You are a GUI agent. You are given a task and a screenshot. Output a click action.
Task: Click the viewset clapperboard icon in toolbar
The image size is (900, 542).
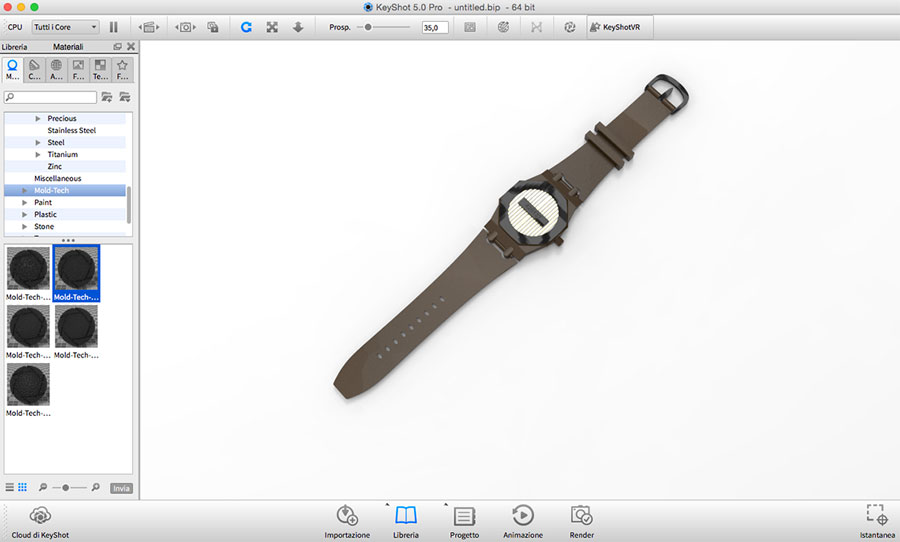pos(149,27)
